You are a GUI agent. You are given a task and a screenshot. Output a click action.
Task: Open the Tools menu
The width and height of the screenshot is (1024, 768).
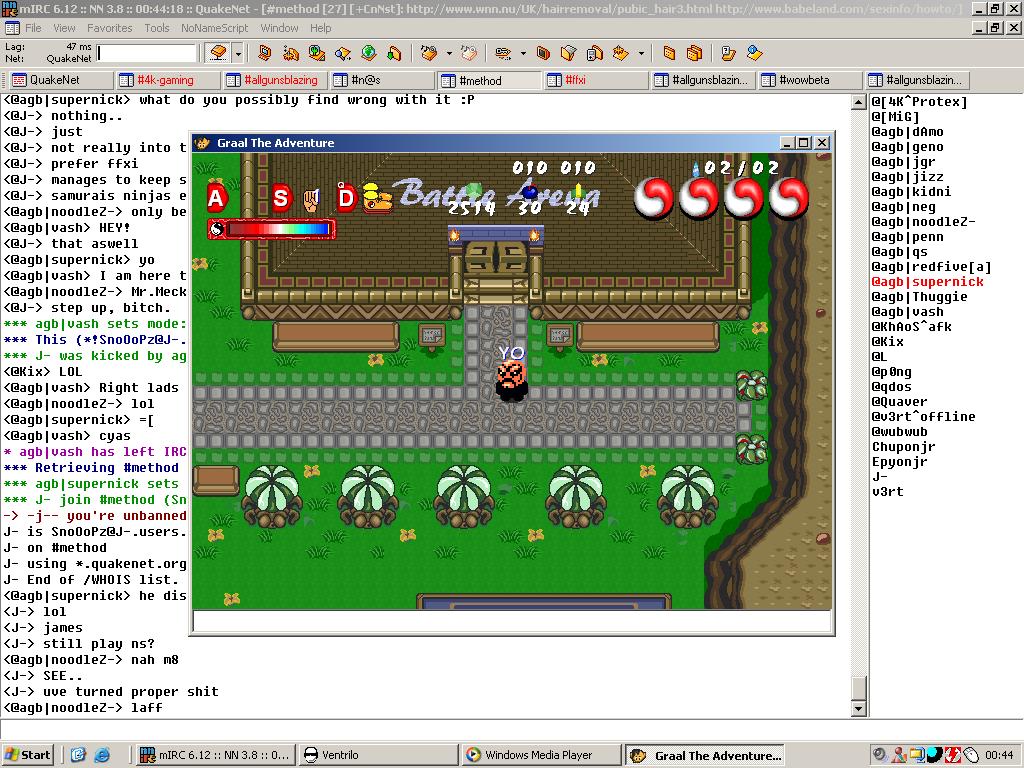[x=157, y=28]
